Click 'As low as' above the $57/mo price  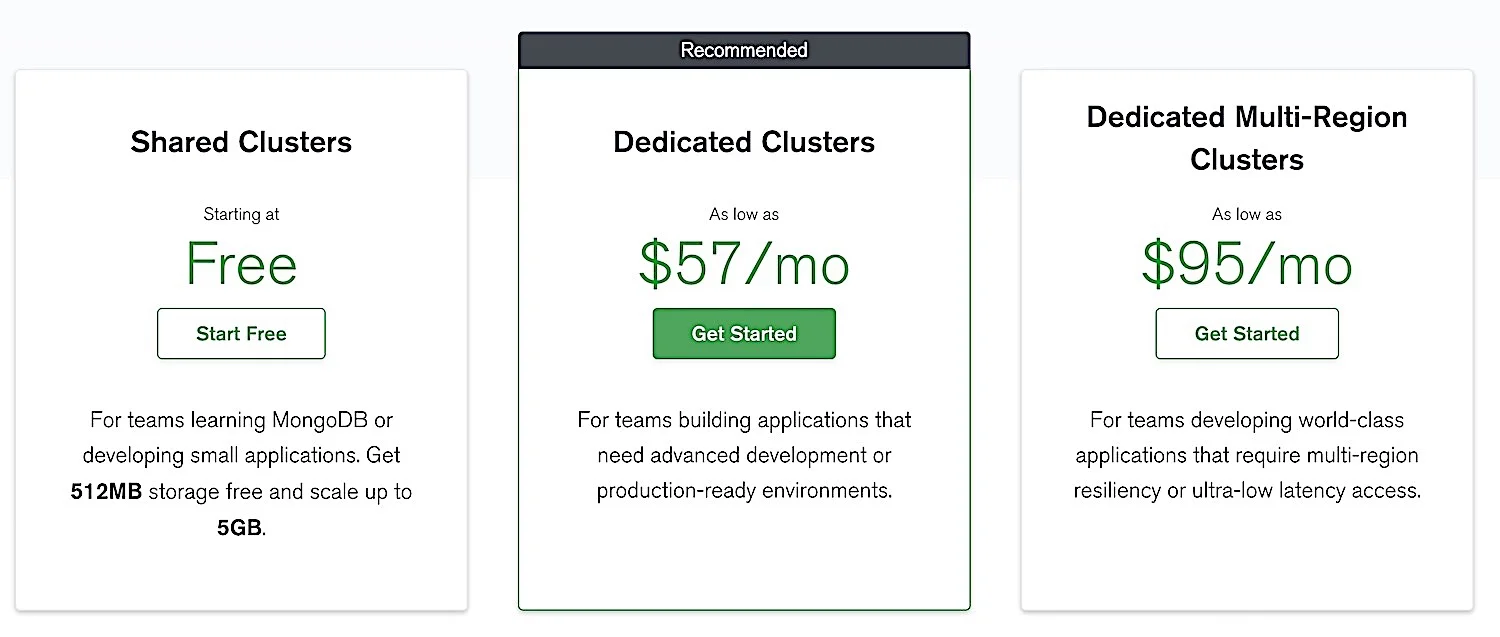point(744,214)
